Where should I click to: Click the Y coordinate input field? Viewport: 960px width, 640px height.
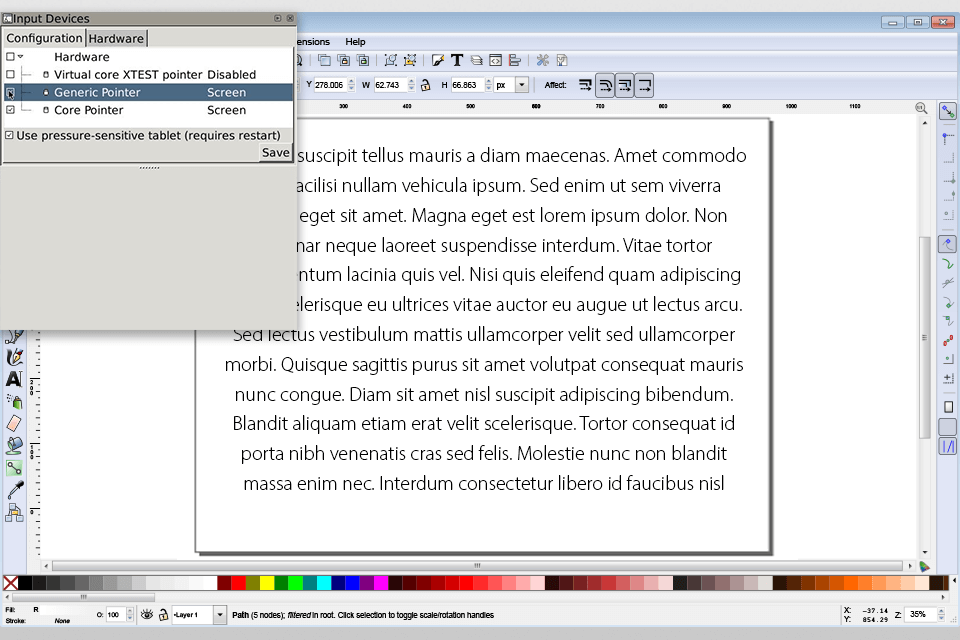click(330, 85)
